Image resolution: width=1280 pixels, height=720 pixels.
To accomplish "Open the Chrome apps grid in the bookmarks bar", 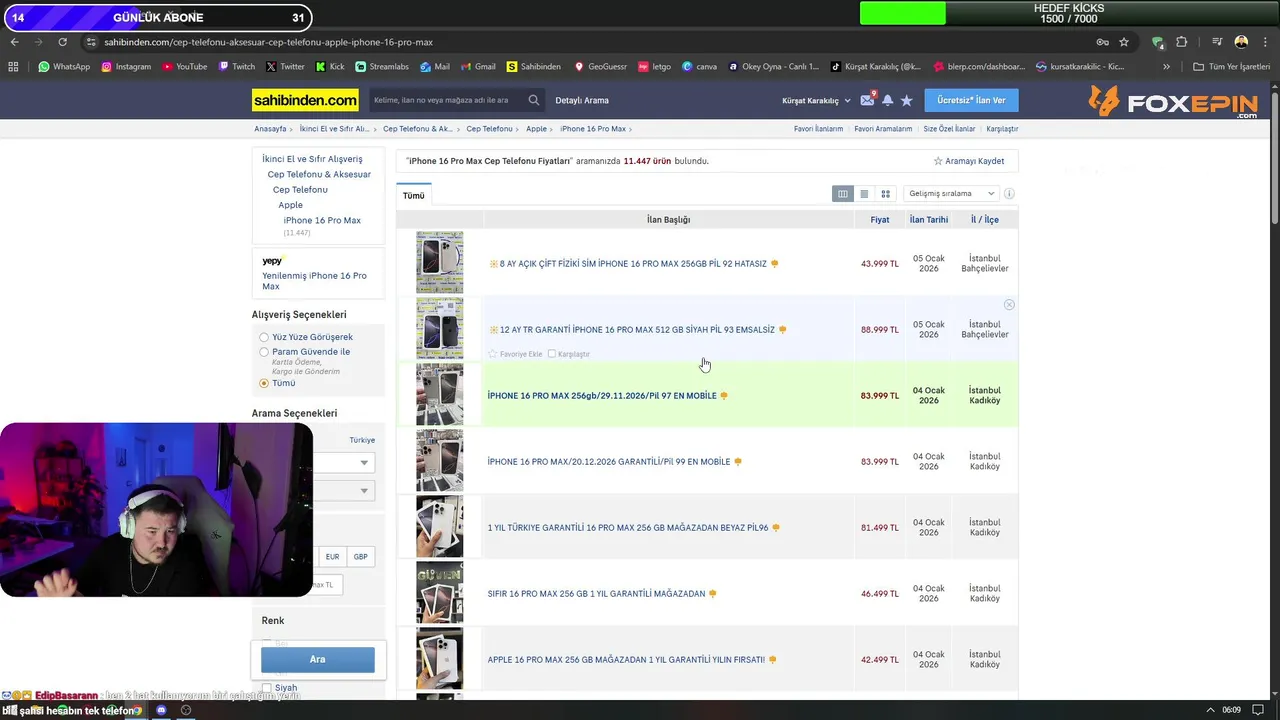I will click(13, 67).
